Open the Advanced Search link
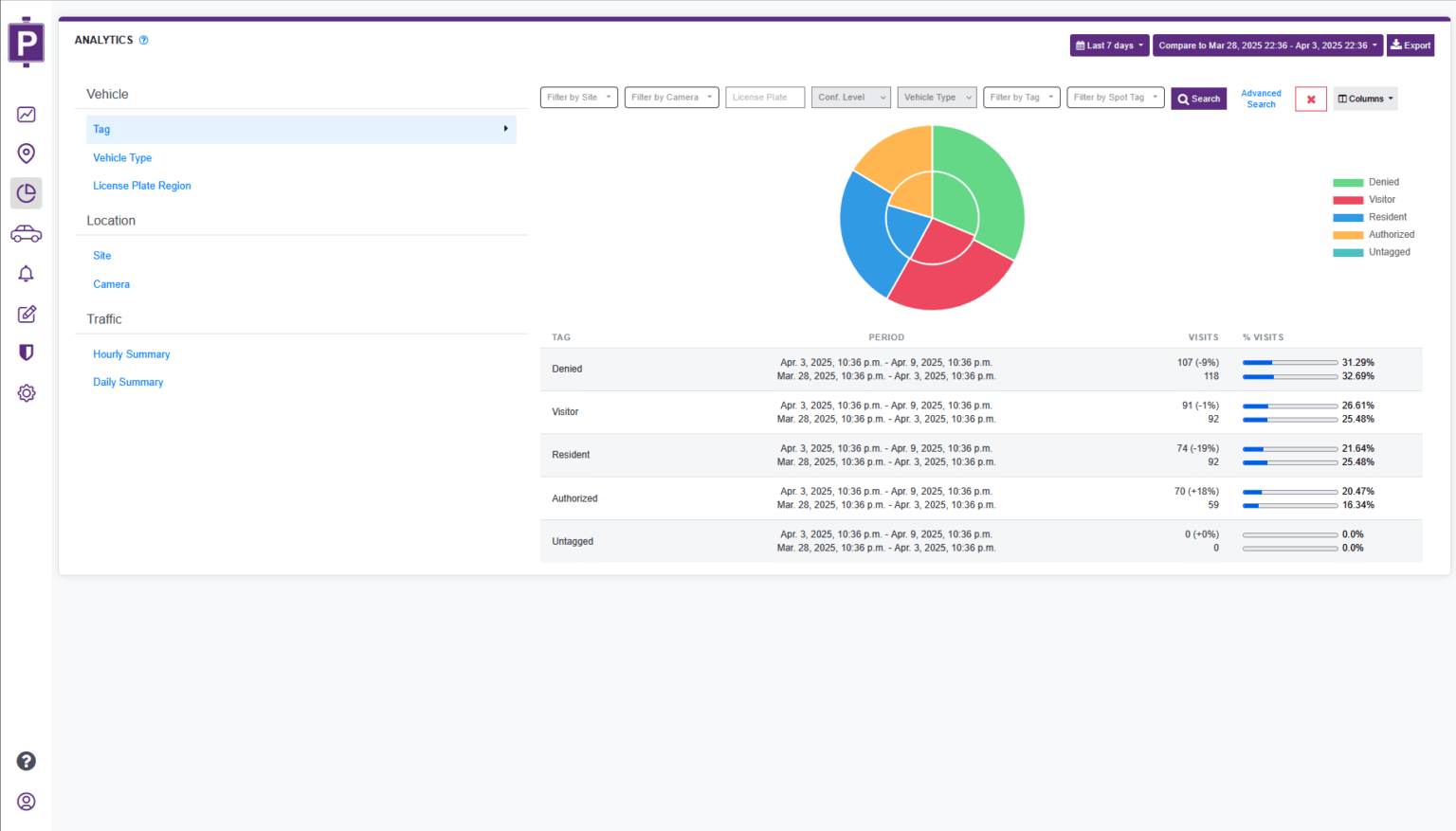 point(1261,99)
